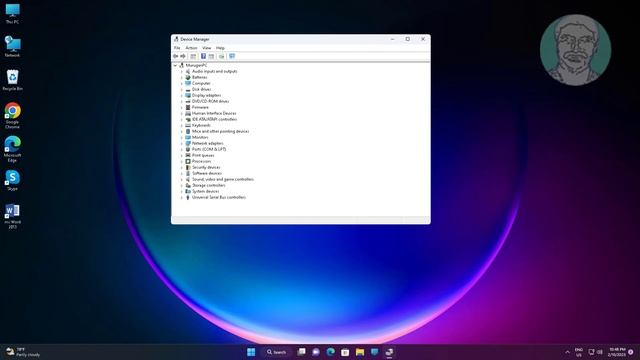
Task: Select the IDE ATA/ATAPI controllers icon
Action: pos(188,119)
